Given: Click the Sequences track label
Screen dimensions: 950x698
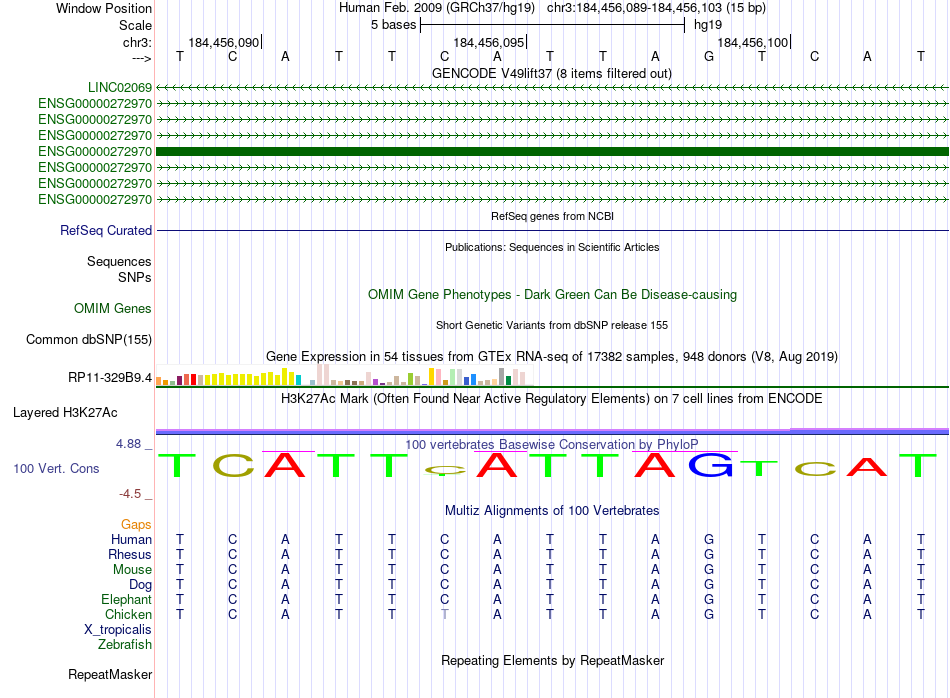Looking at the screenshot, I should (x=119, y=261).
